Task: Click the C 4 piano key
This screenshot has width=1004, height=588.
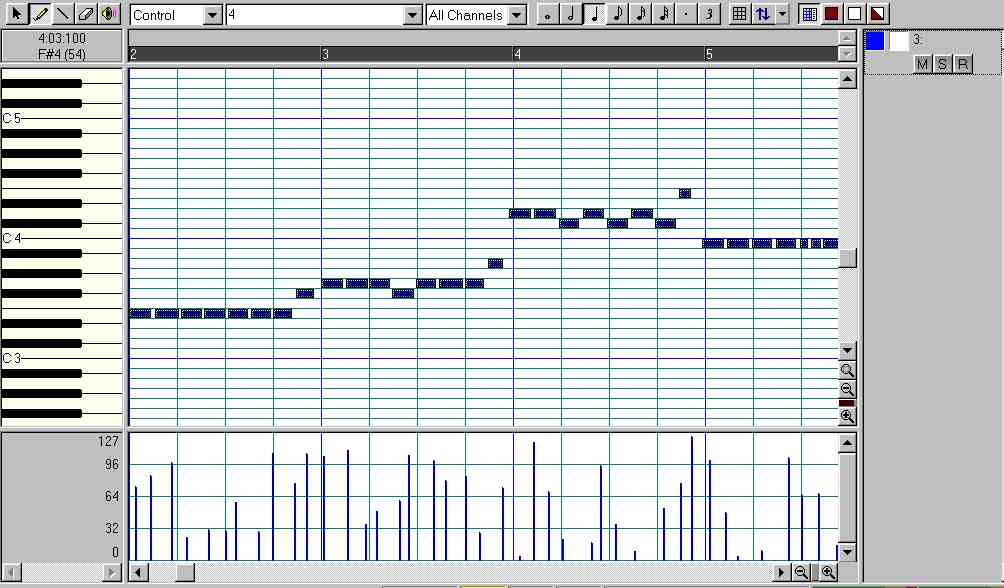Action: pyautogui.click(x=61, y=238)
